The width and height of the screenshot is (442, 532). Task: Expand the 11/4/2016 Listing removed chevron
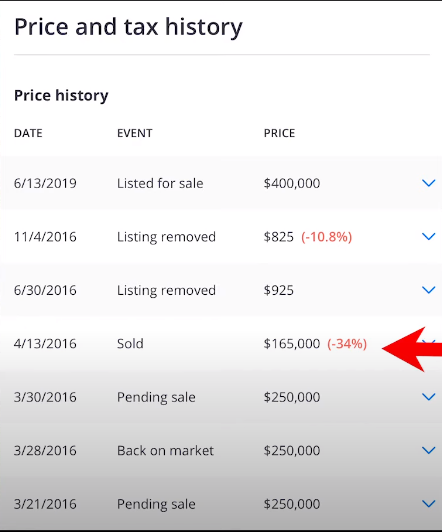pyautogui.click(x=428, y=236)
